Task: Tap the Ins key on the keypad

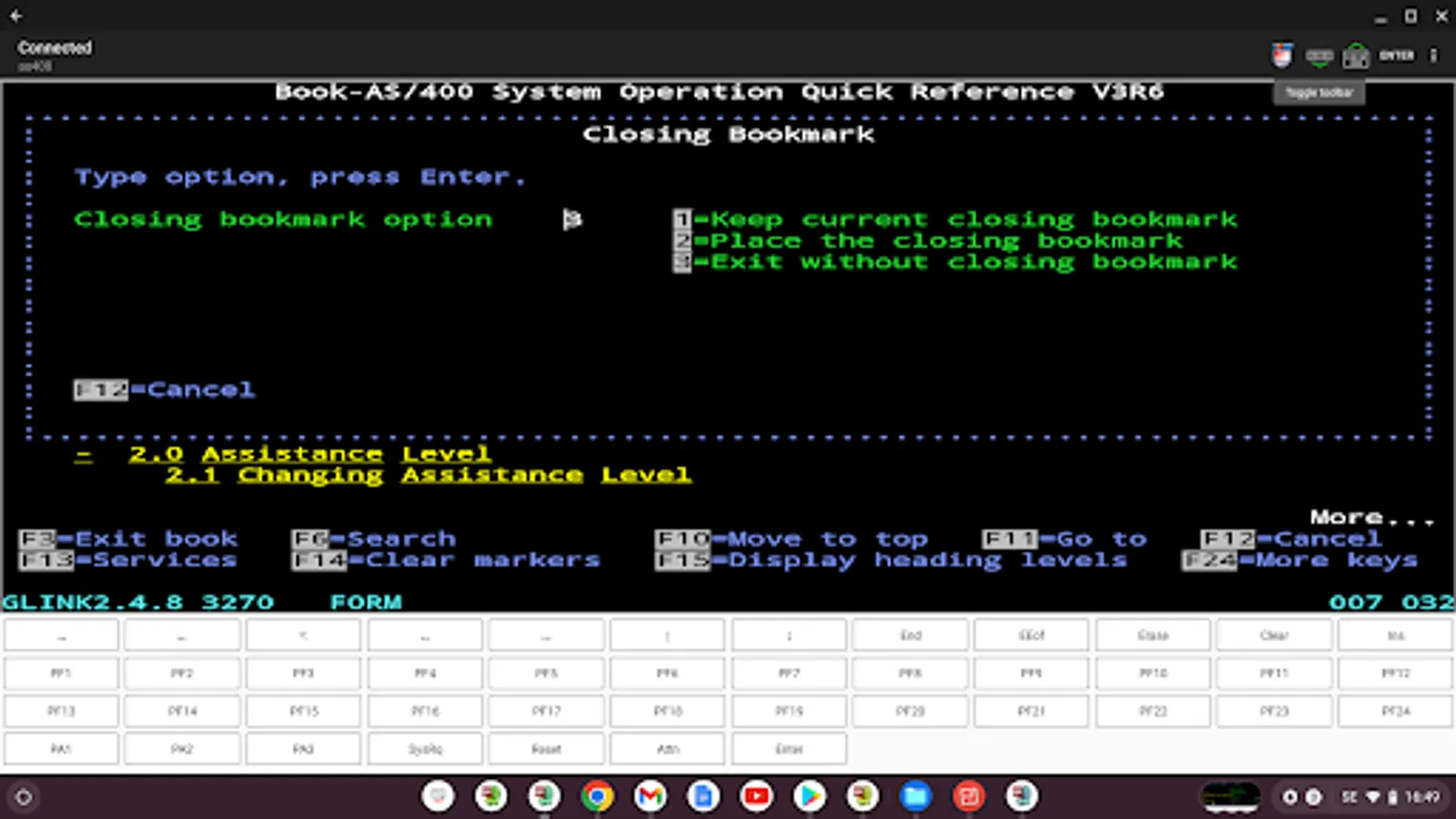Action: (x=1395, y=635)
